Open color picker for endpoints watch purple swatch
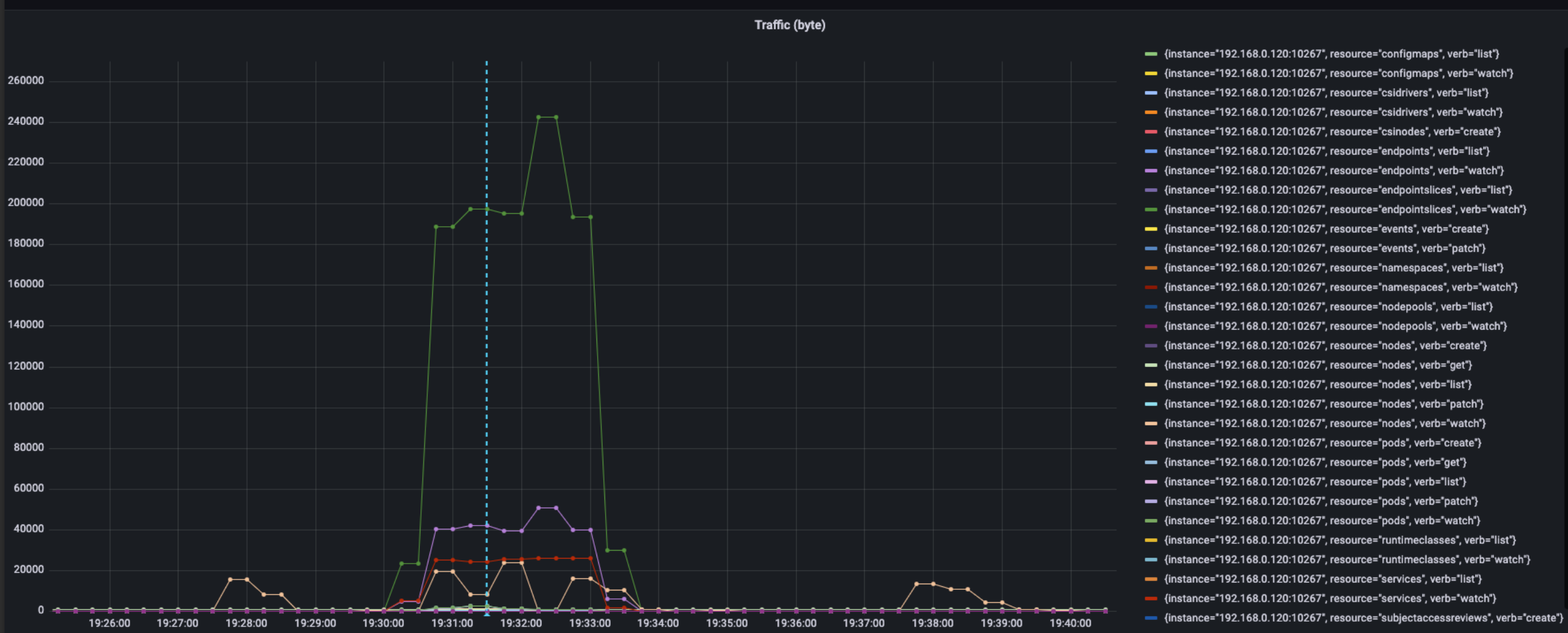Viewport: 1568px width, 633px height. click(1150, 170)
